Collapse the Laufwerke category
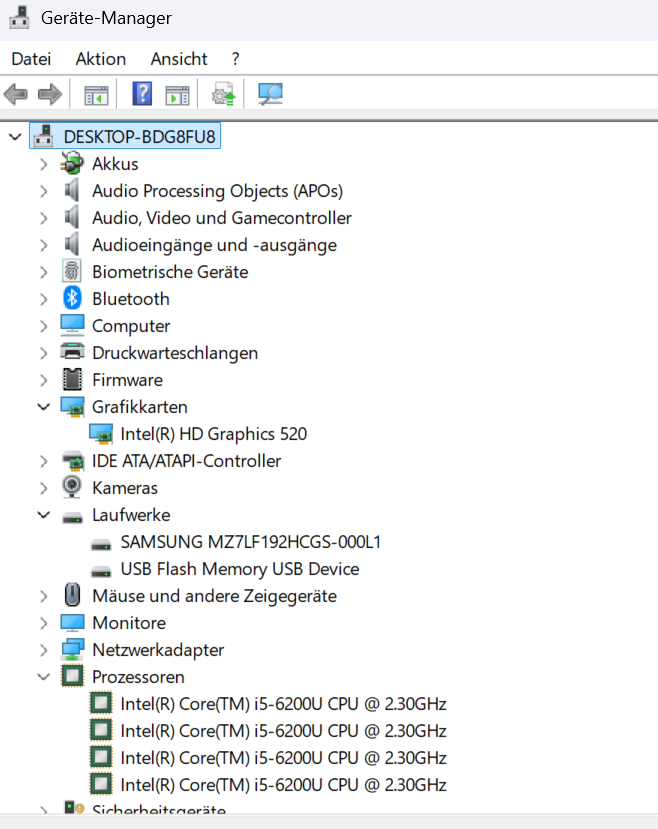The image size is (658, 829). pos(43,515)
